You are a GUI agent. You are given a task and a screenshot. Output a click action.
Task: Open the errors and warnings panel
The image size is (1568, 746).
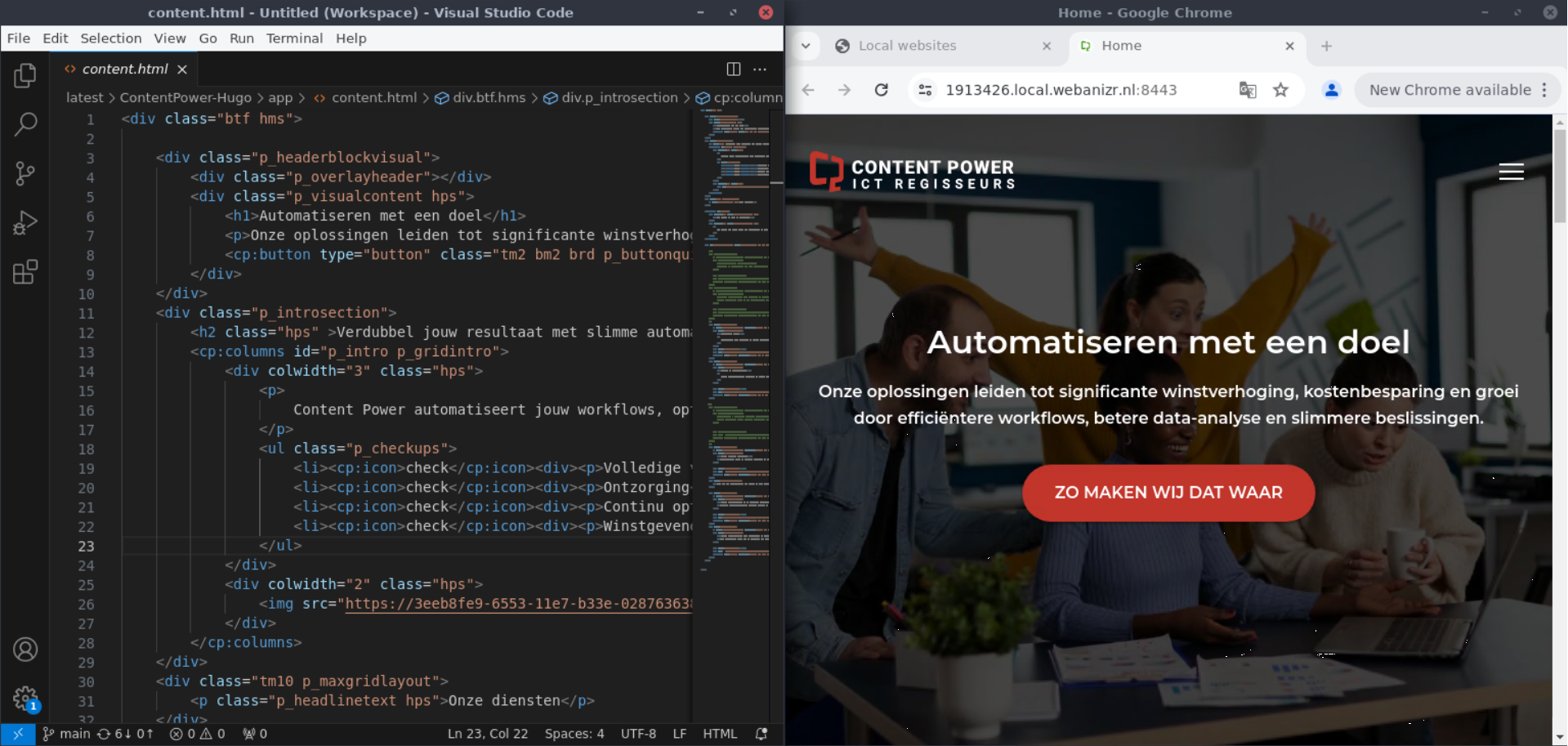click(197, 734)
